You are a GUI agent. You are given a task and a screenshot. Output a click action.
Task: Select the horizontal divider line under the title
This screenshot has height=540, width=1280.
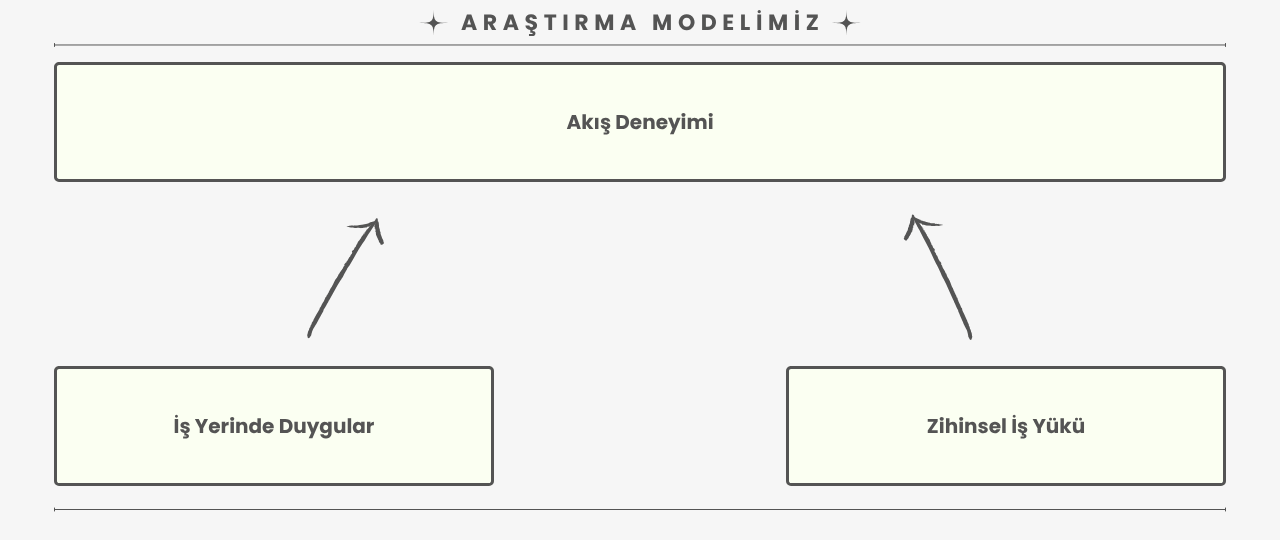tap(640, 45)
